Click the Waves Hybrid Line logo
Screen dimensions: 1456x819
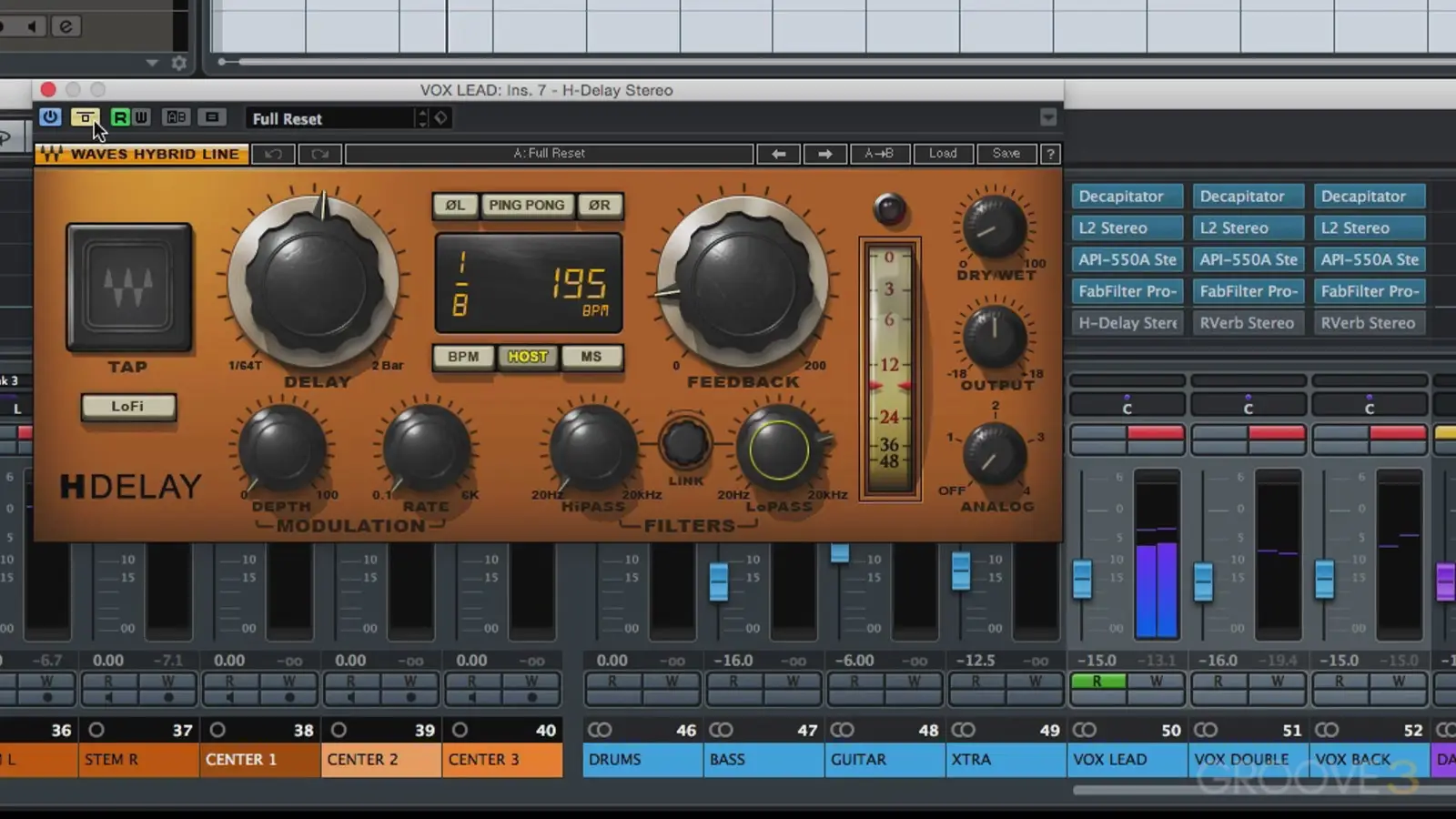click(x=142, y=154)
